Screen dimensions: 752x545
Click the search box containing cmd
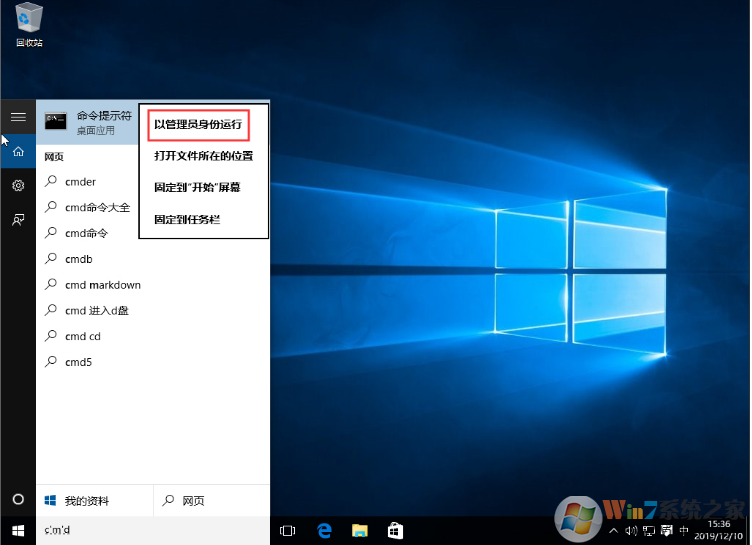tap(150, 530)
